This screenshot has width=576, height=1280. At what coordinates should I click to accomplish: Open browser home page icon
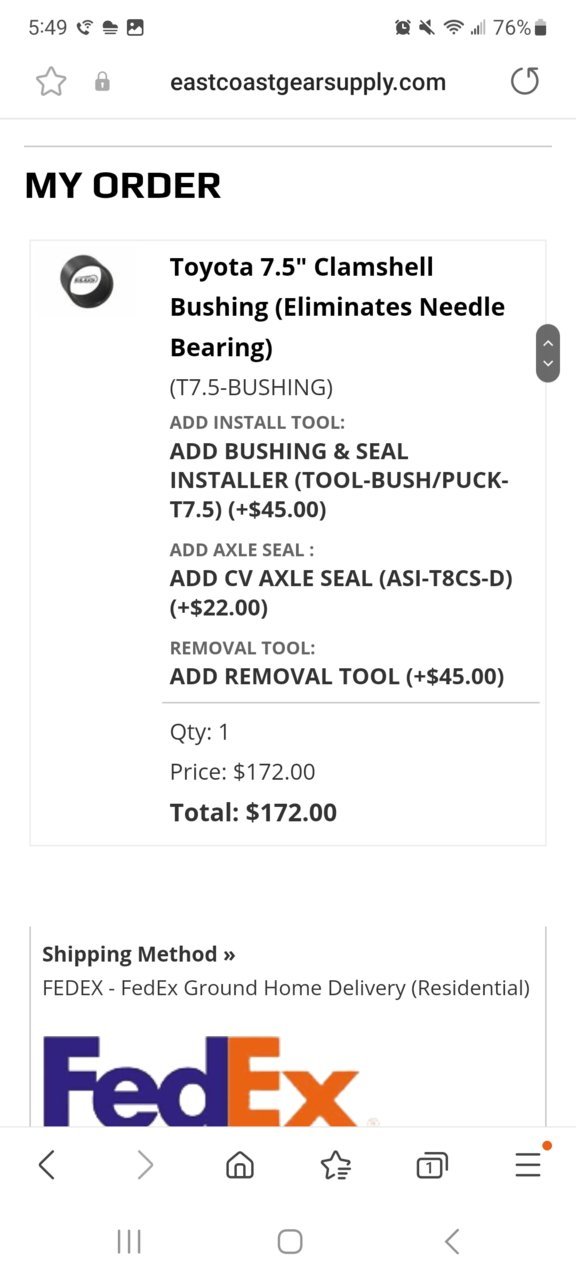pyautogui.click(x=240, y=1165)
